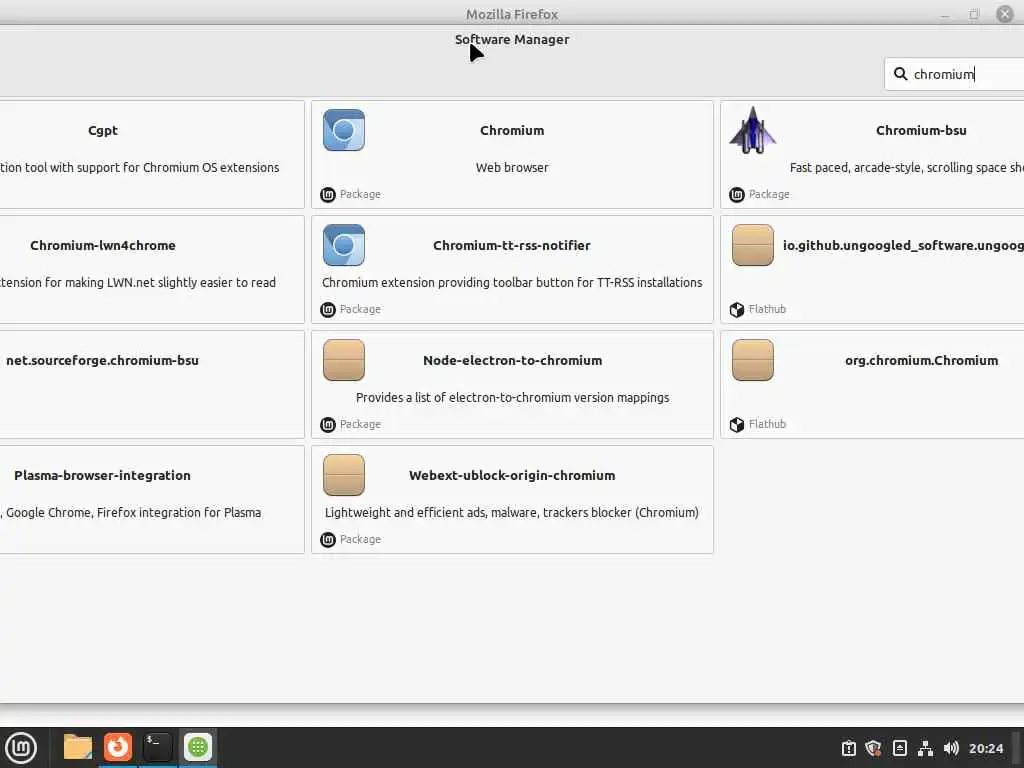Click the Chromium-tt-rss-notifier icon
The width and height of the screenshot is (1024, 768).
click(x=344, y=245)
